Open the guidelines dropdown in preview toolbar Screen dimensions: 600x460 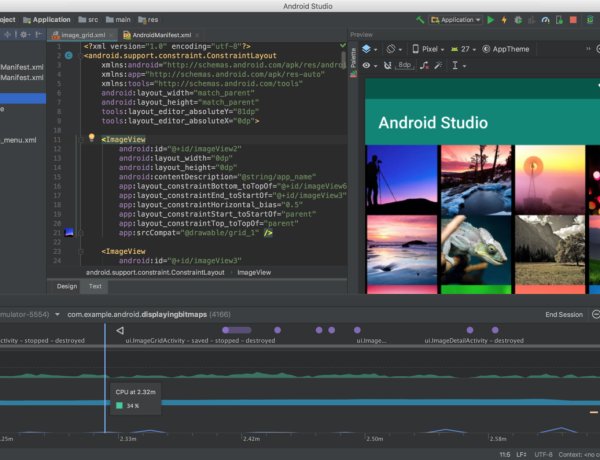coord(459,65)
